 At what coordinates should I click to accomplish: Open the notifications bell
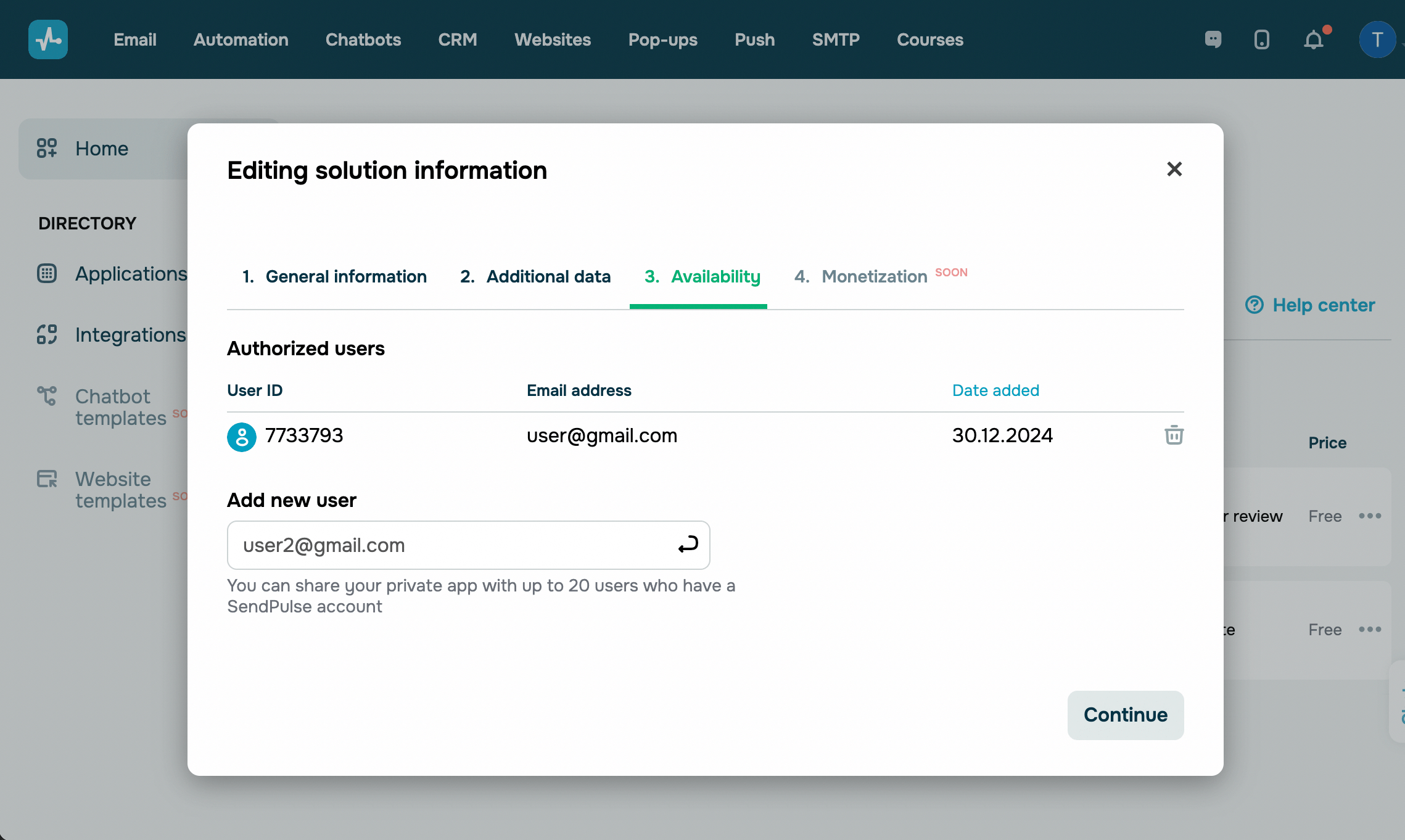[1313, 40]
